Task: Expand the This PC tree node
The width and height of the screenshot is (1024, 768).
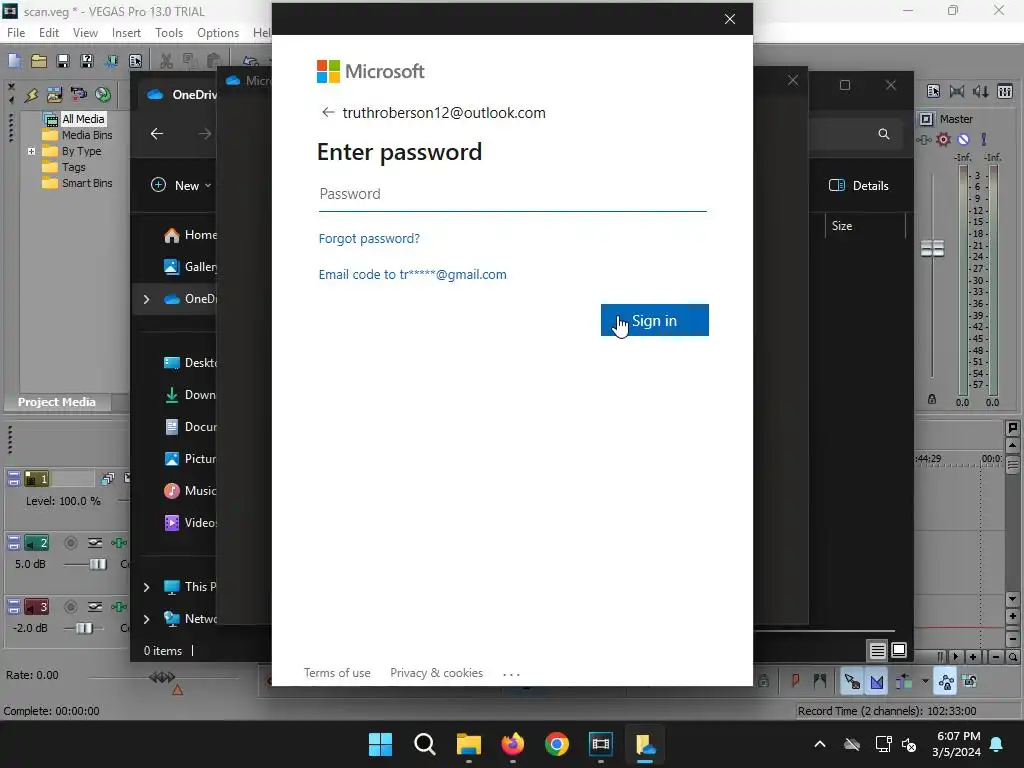Action: point(146,587)
